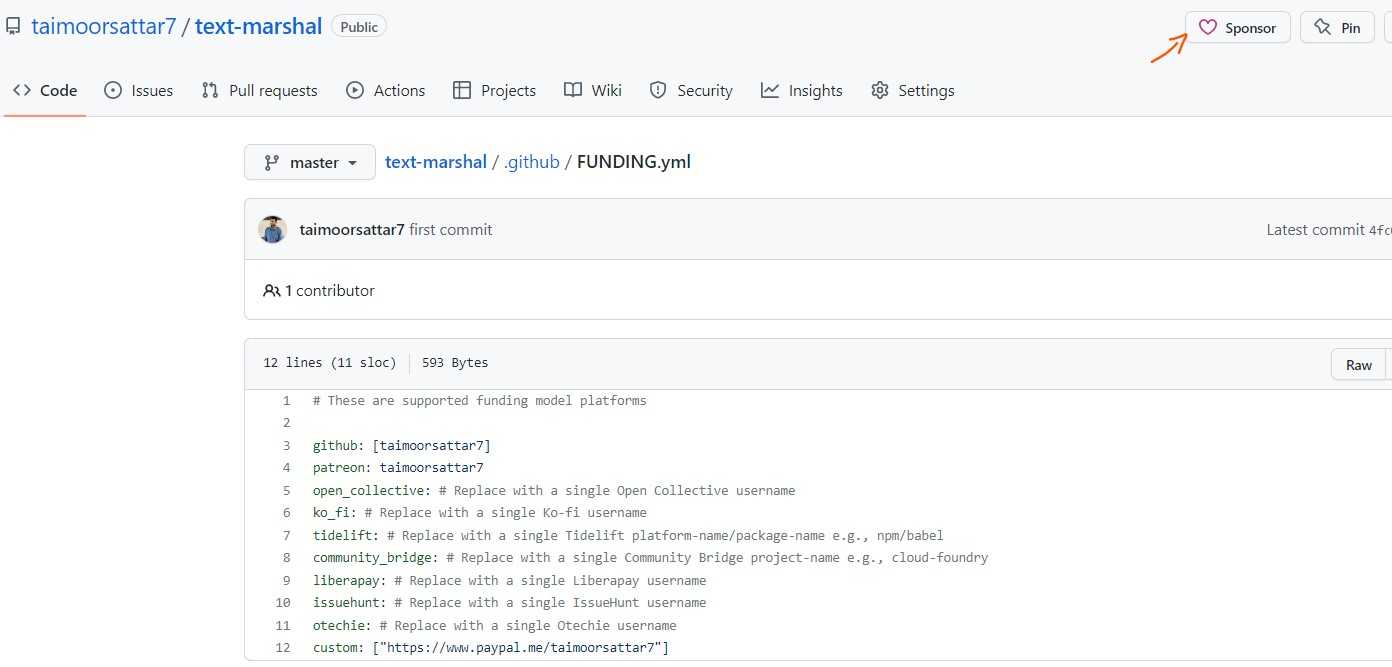Click the contributors people icon

pos(271,291)
